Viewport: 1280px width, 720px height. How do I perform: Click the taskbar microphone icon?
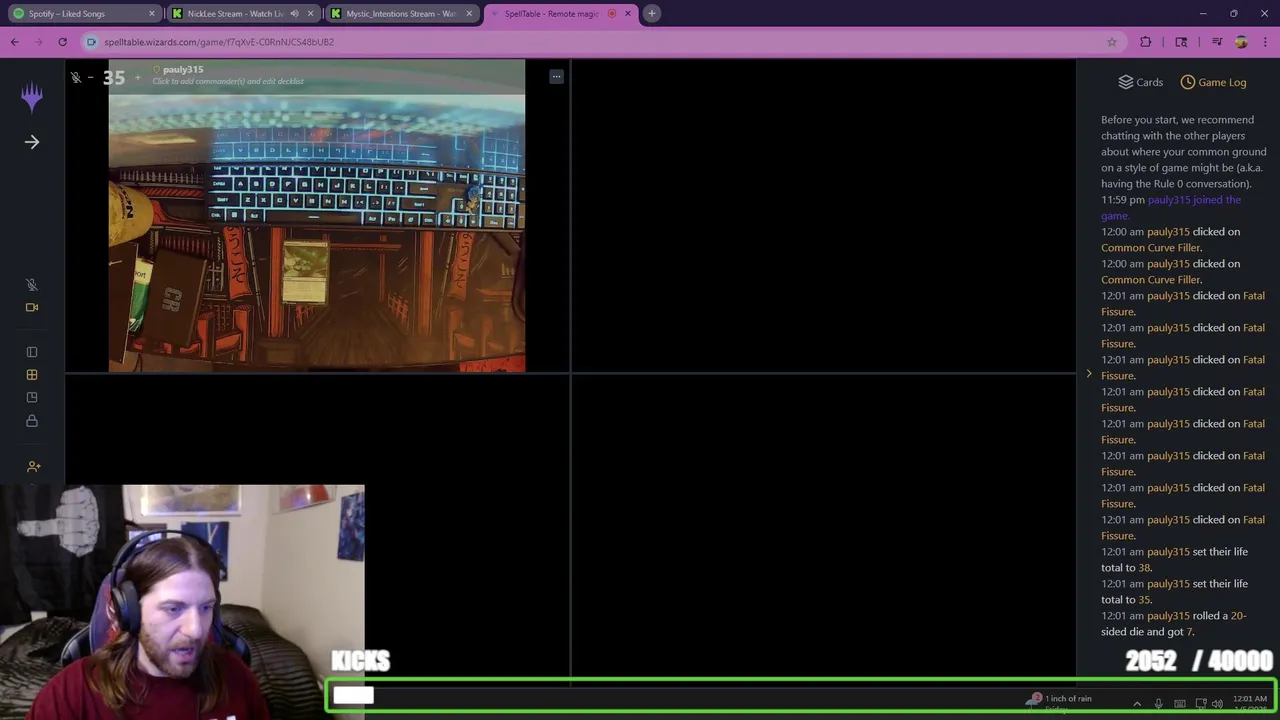pos(1159,704)
